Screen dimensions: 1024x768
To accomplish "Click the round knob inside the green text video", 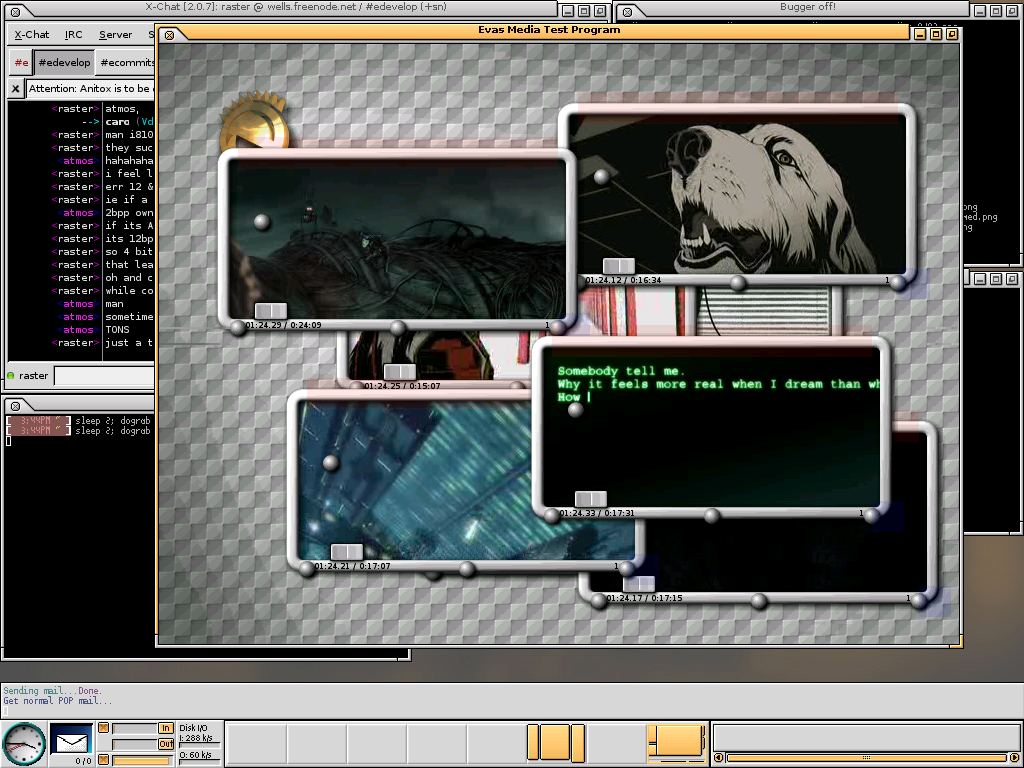I will [575, 410].
